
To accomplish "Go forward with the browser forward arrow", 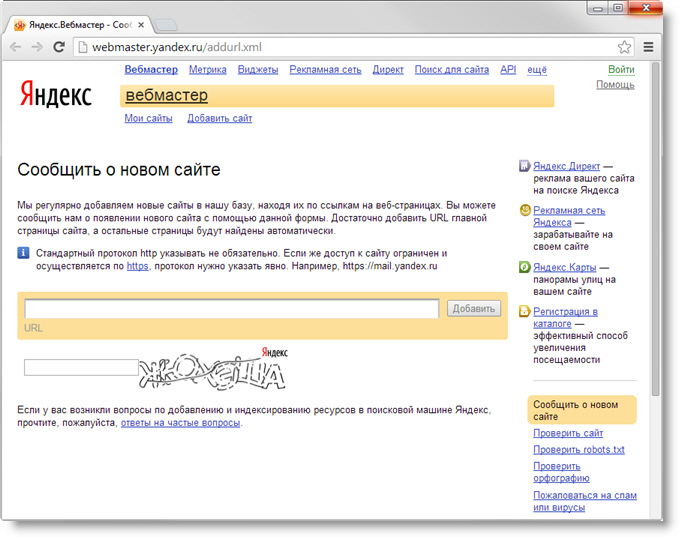I will coord(37,47).
